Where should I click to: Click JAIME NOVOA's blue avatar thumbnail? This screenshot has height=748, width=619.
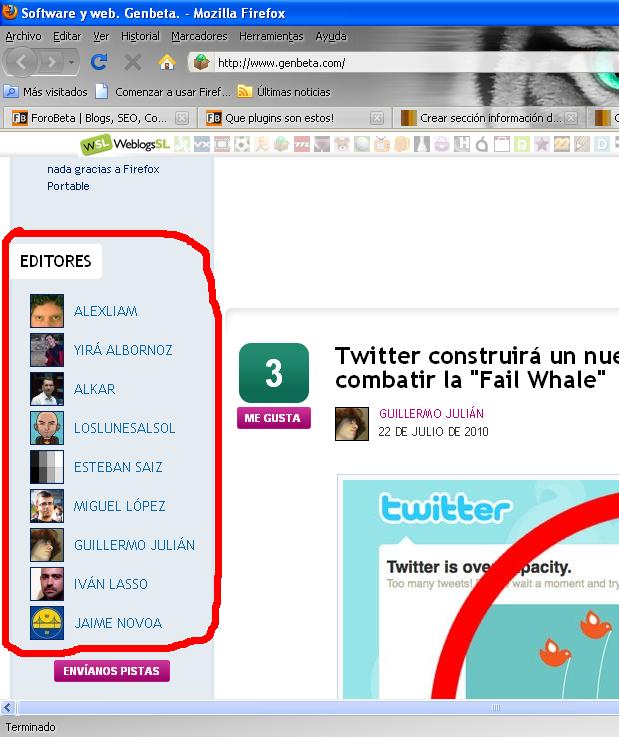(x=47, y=623)
